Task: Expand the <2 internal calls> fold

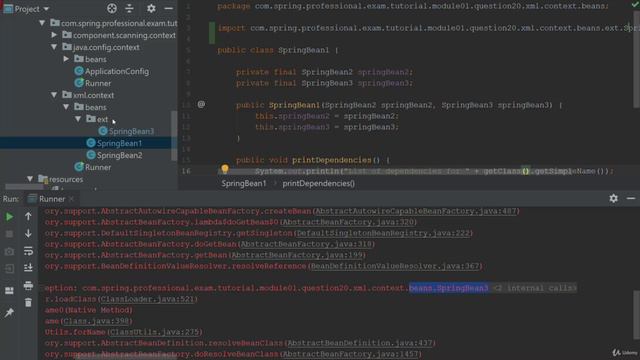Action: [534, 288]
